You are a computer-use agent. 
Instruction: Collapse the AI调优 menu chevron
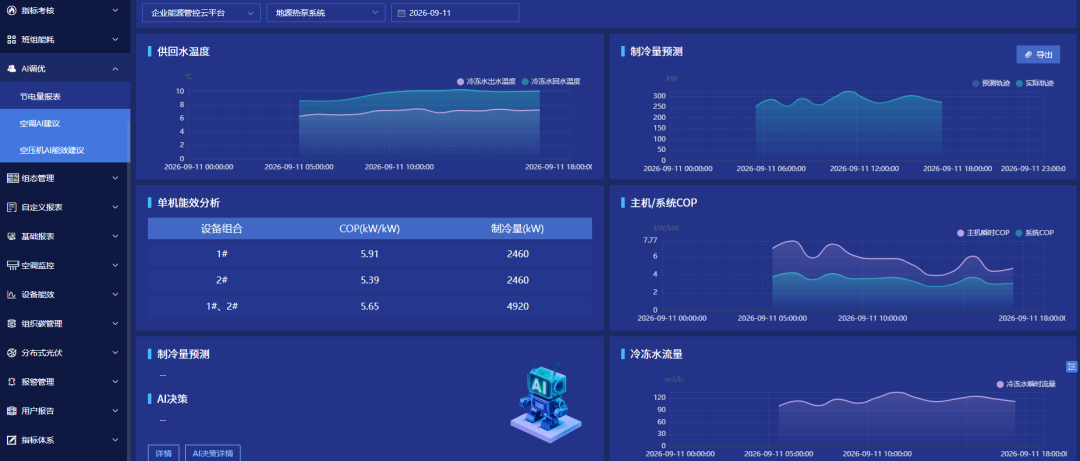[x=115, y=68]
